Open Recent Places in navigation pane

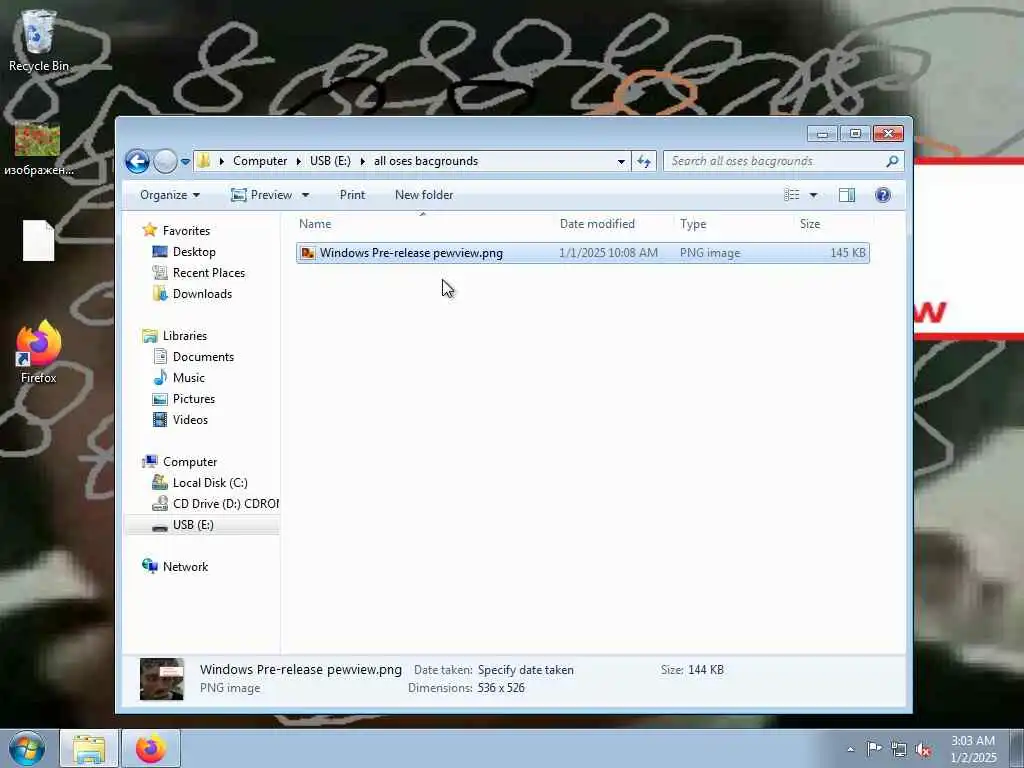[209, 273]
